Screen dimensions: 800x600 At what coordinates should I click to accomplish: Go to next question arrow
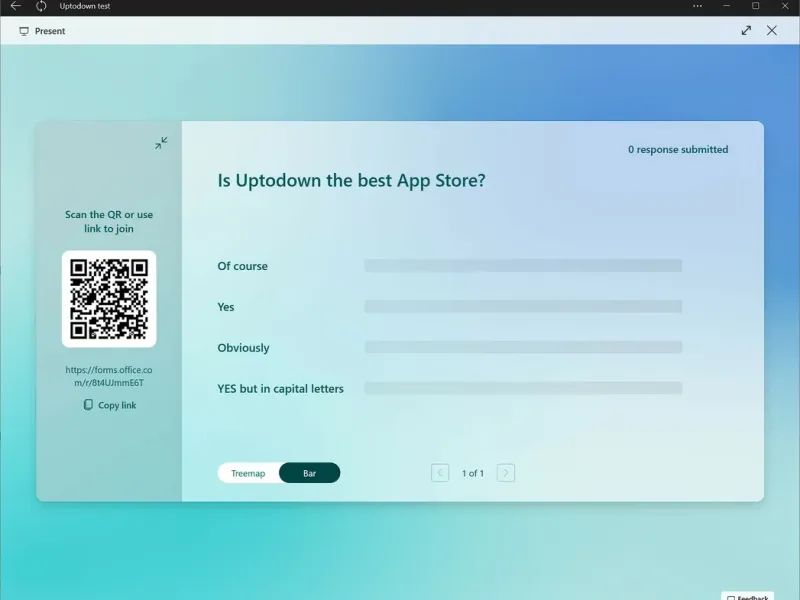(506, 473)
